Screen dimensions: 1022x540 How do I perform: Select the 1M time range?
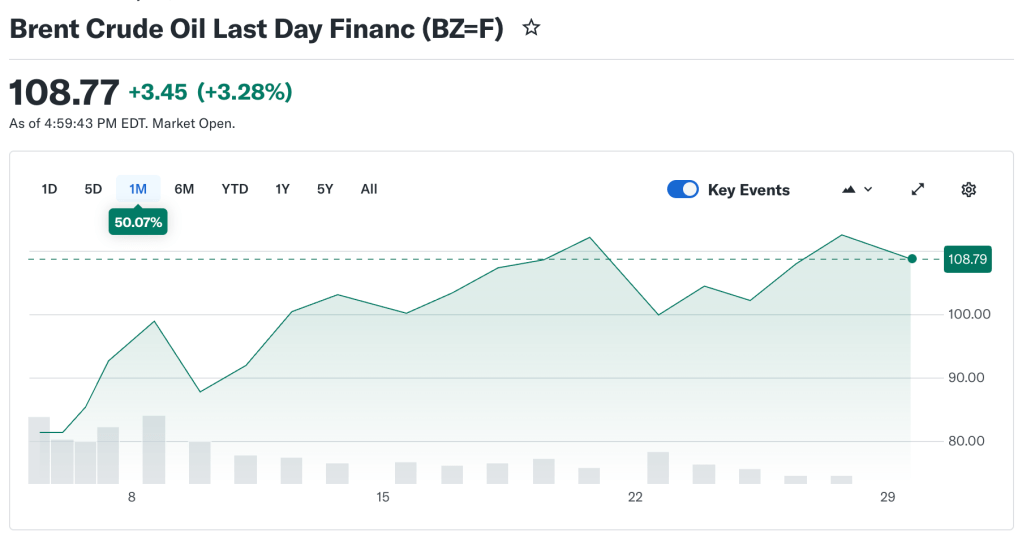pyautogui.click(x=138, y=189)
